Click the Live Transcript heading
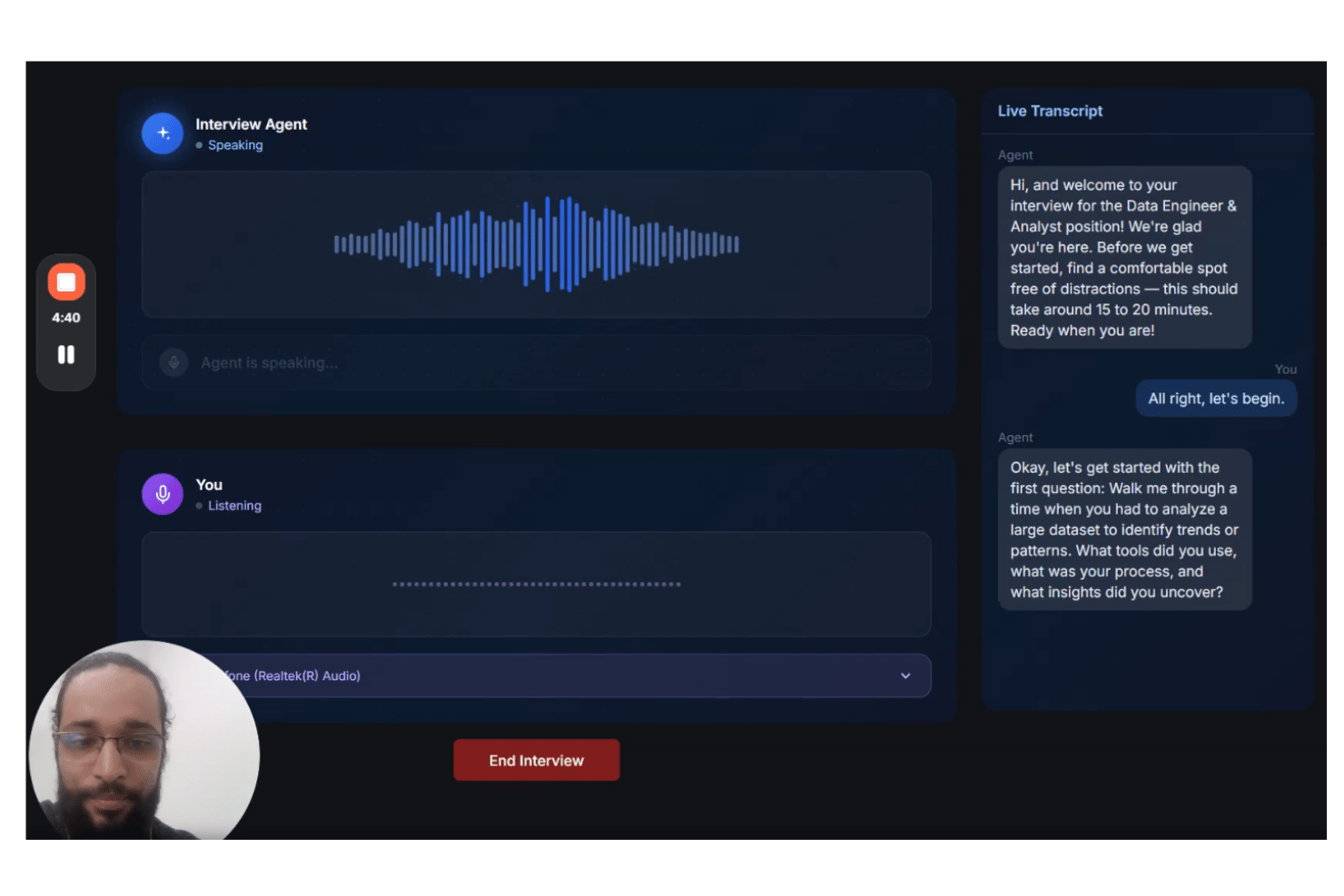The image size is (1344, 896). (1050, 111)
